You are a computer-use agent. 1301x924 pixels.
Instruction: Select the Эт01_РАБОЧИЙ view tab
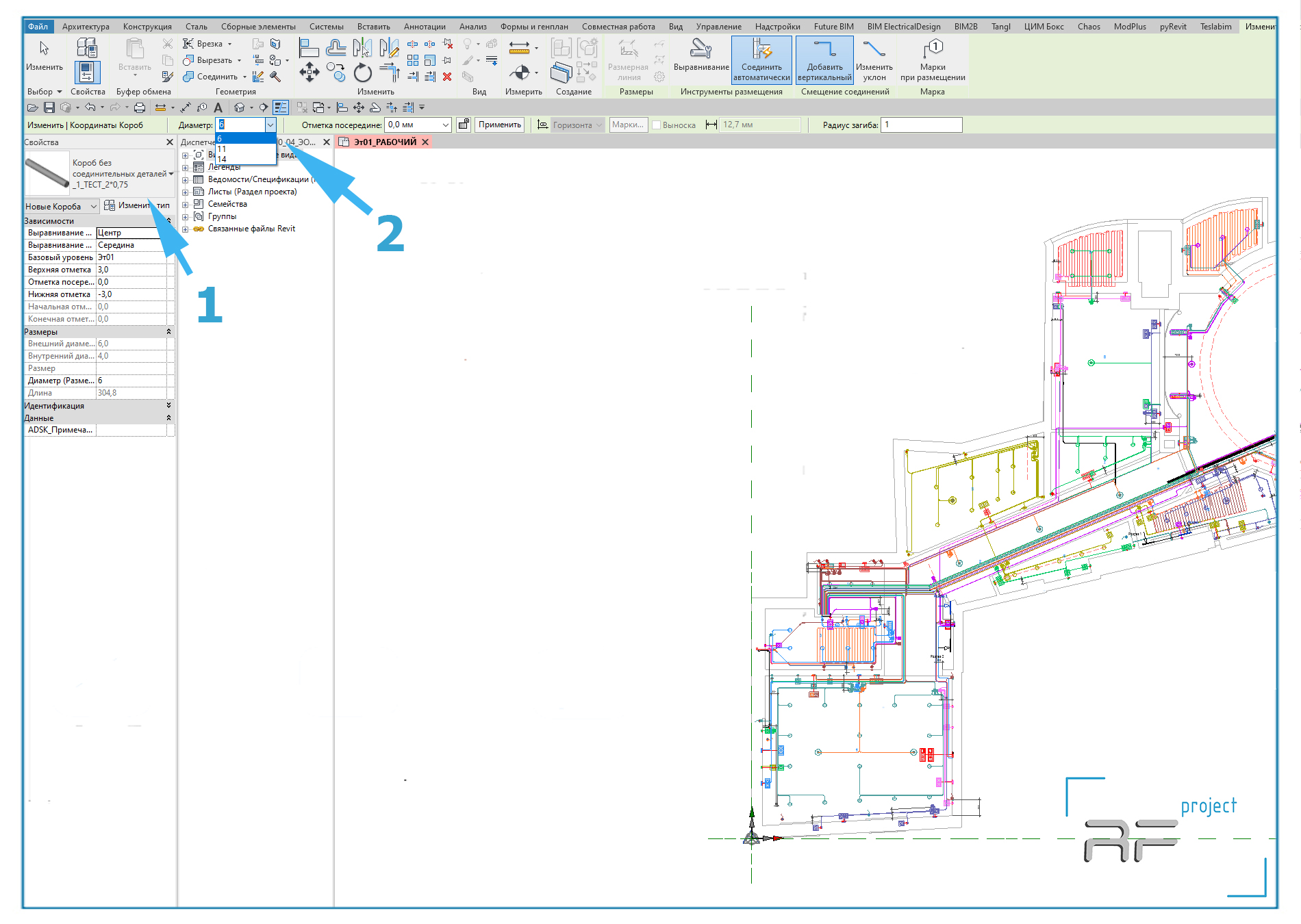point(385,142)
